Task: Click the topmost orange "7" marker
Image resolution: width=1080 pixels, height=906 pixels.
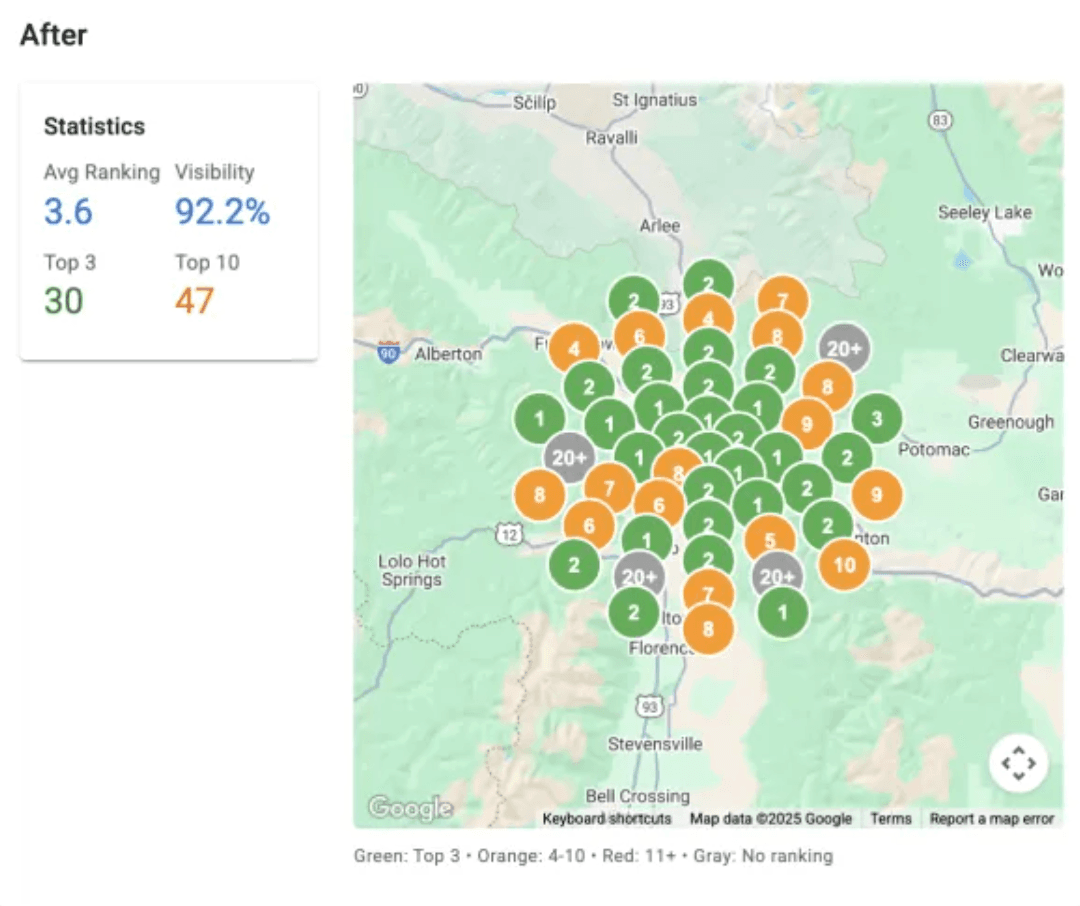Action: 782,300
